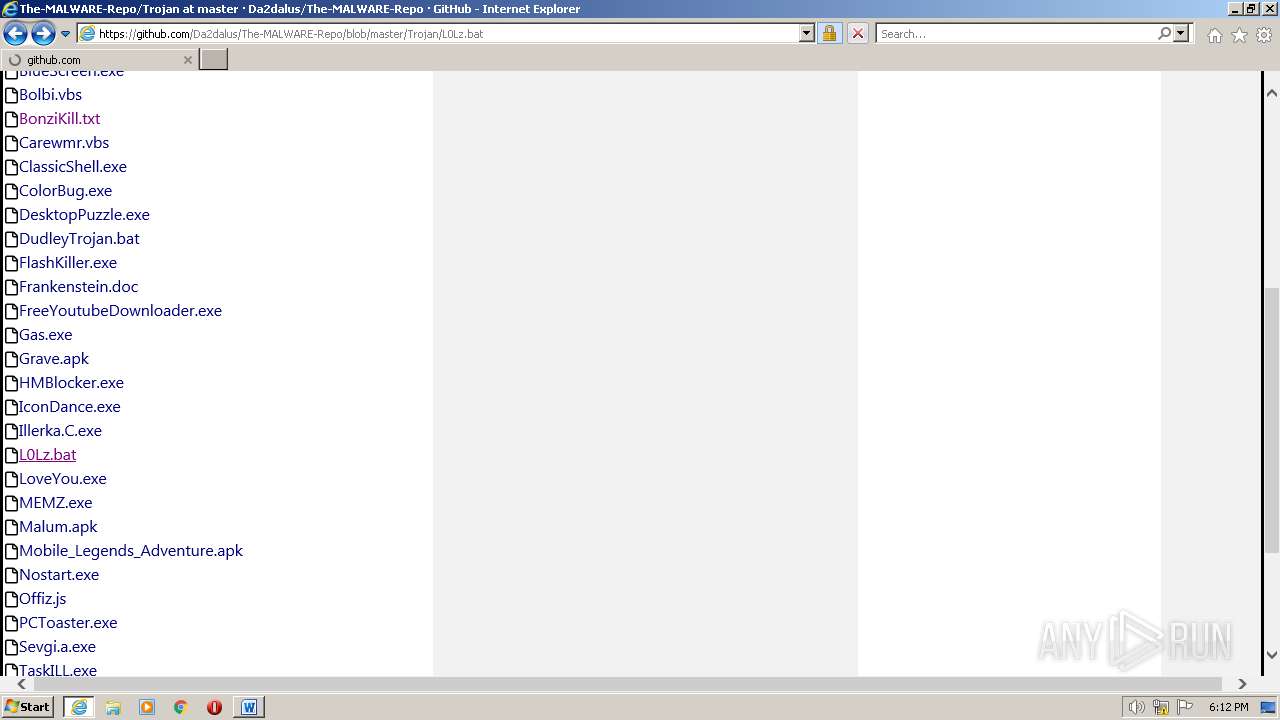Image resolution: width=1280 pixels, height=720 pixels.
Task: Open the Windows Start menu
Action: pos(28,707)
